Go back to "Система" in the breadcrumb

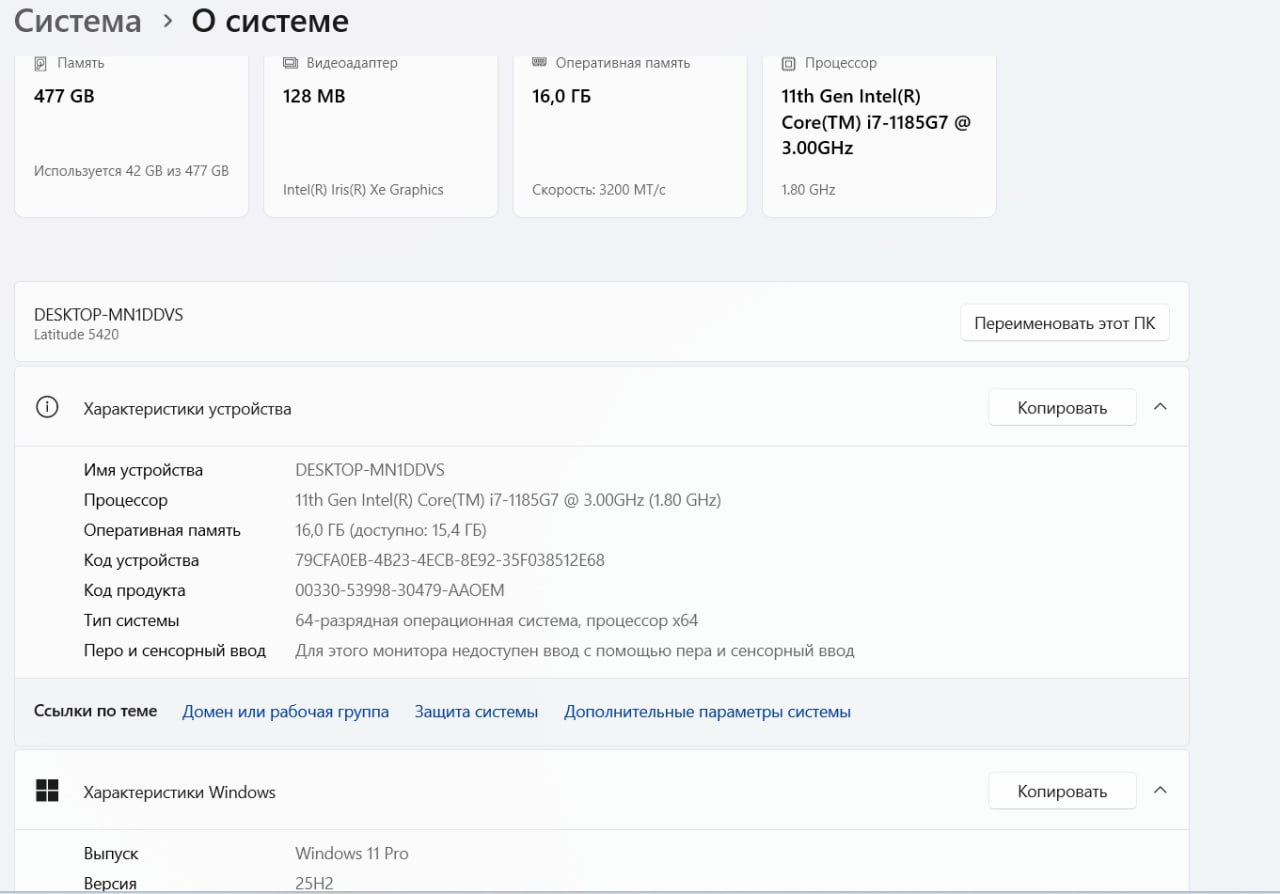click(78, 20)
